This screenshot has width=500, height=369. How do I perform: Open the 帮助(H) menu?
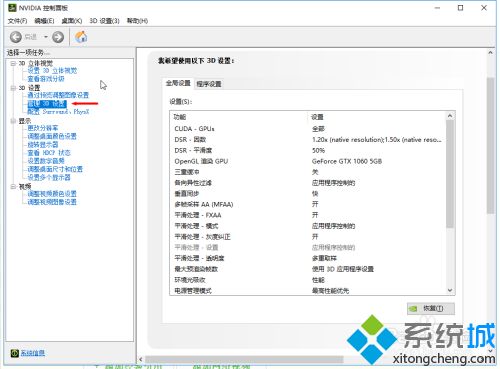137,21
